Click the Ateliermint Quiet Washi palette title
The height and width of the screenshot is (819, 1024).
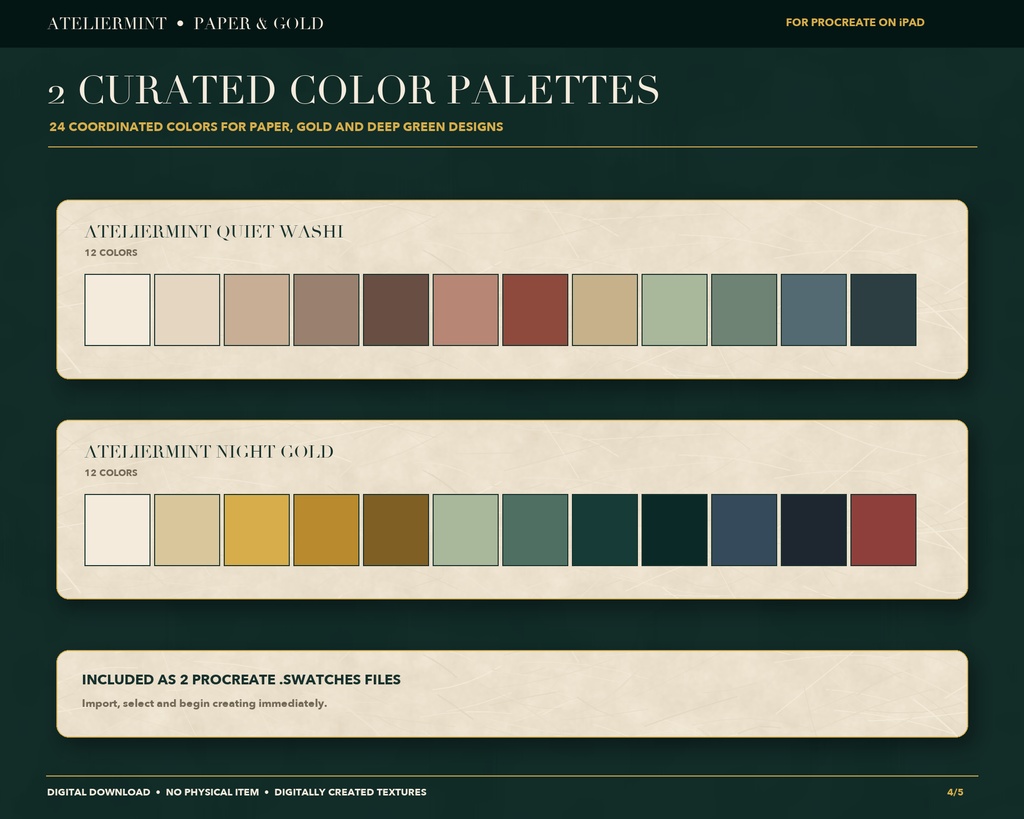coord(214,231)
